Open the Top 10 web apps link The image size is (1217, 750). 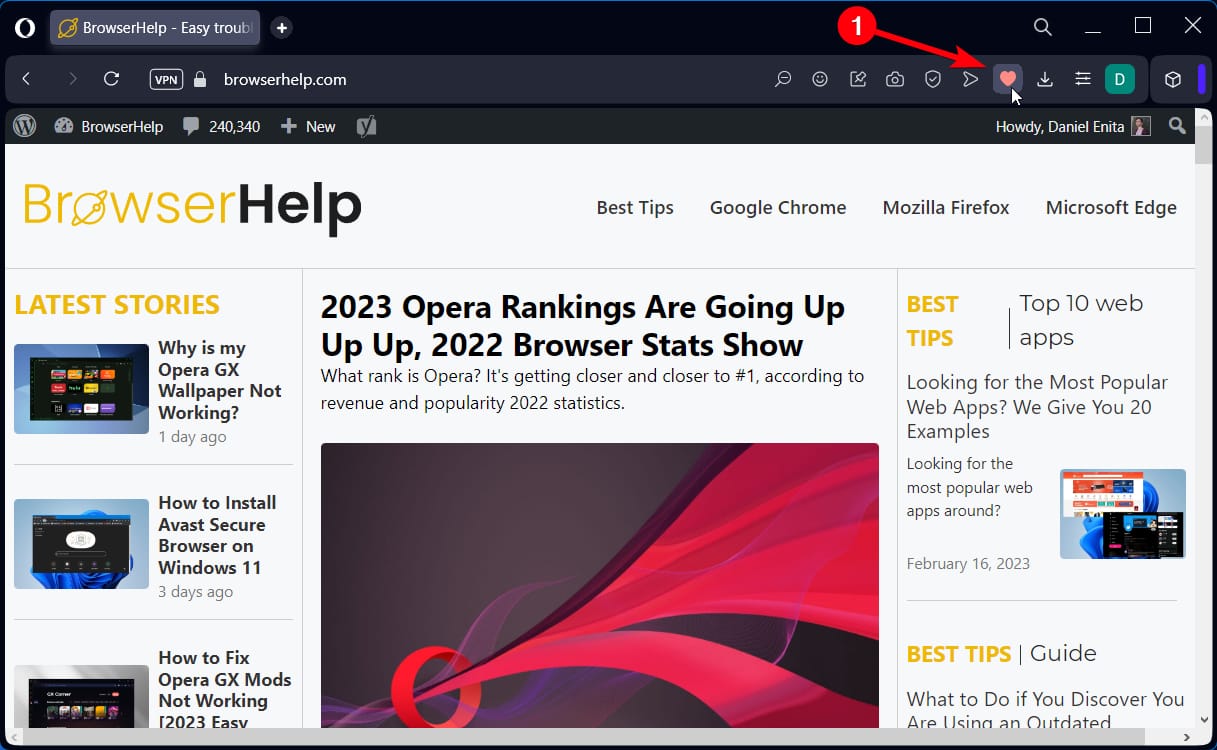[x=1081, y=320]
